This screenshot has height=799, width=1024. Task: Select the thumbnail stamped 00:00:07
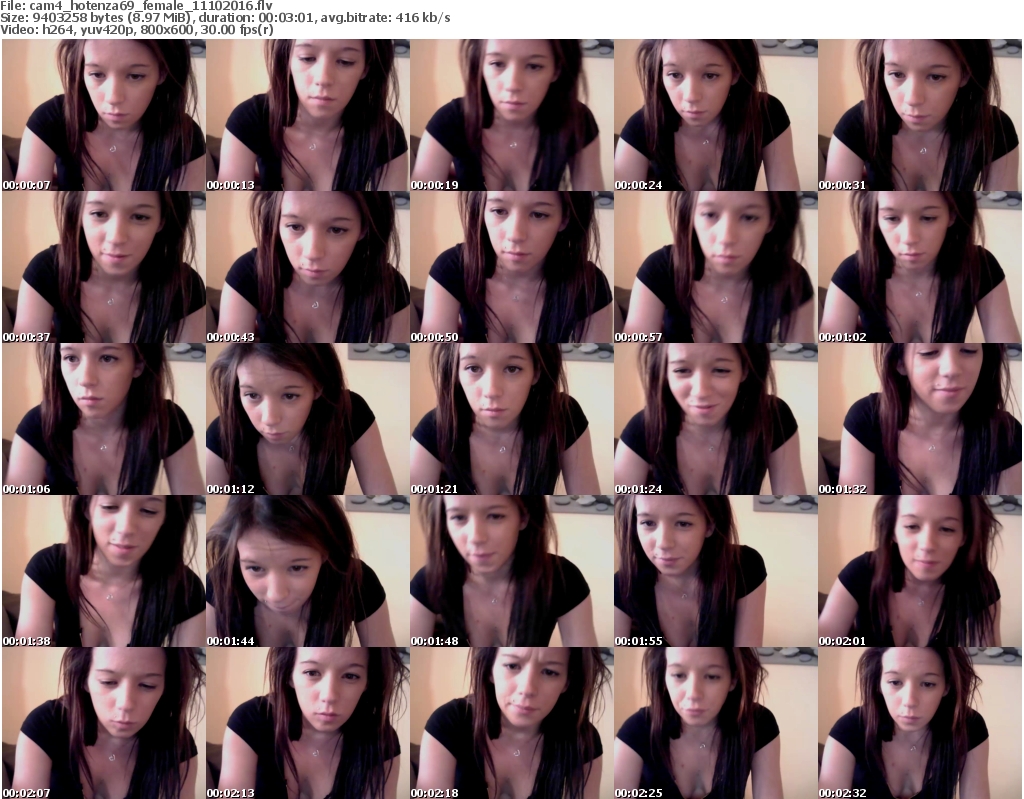click(104, 115)
